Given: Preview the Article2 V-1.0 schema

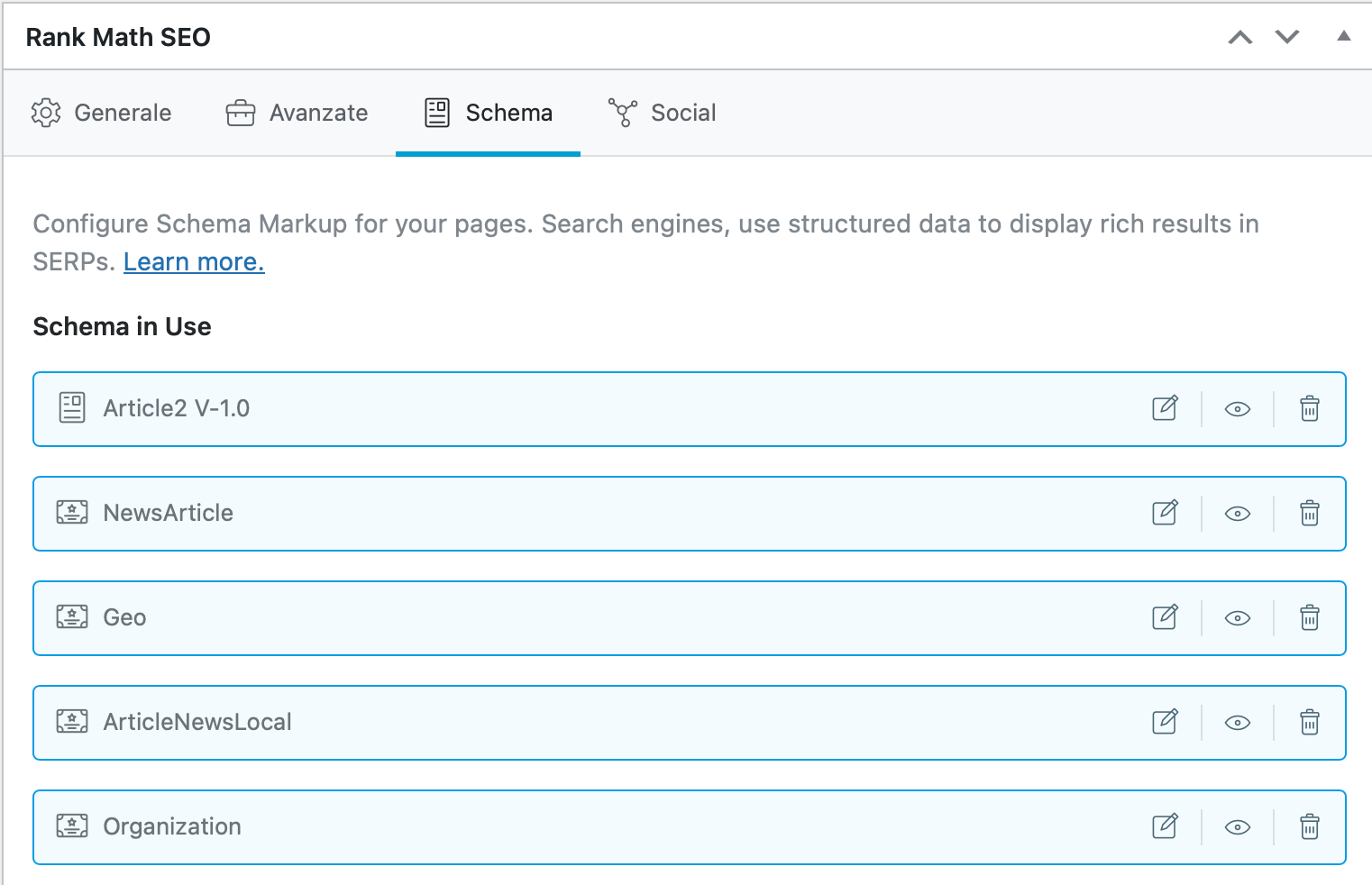Looking at the screenshot, I should pos(1238,409).
